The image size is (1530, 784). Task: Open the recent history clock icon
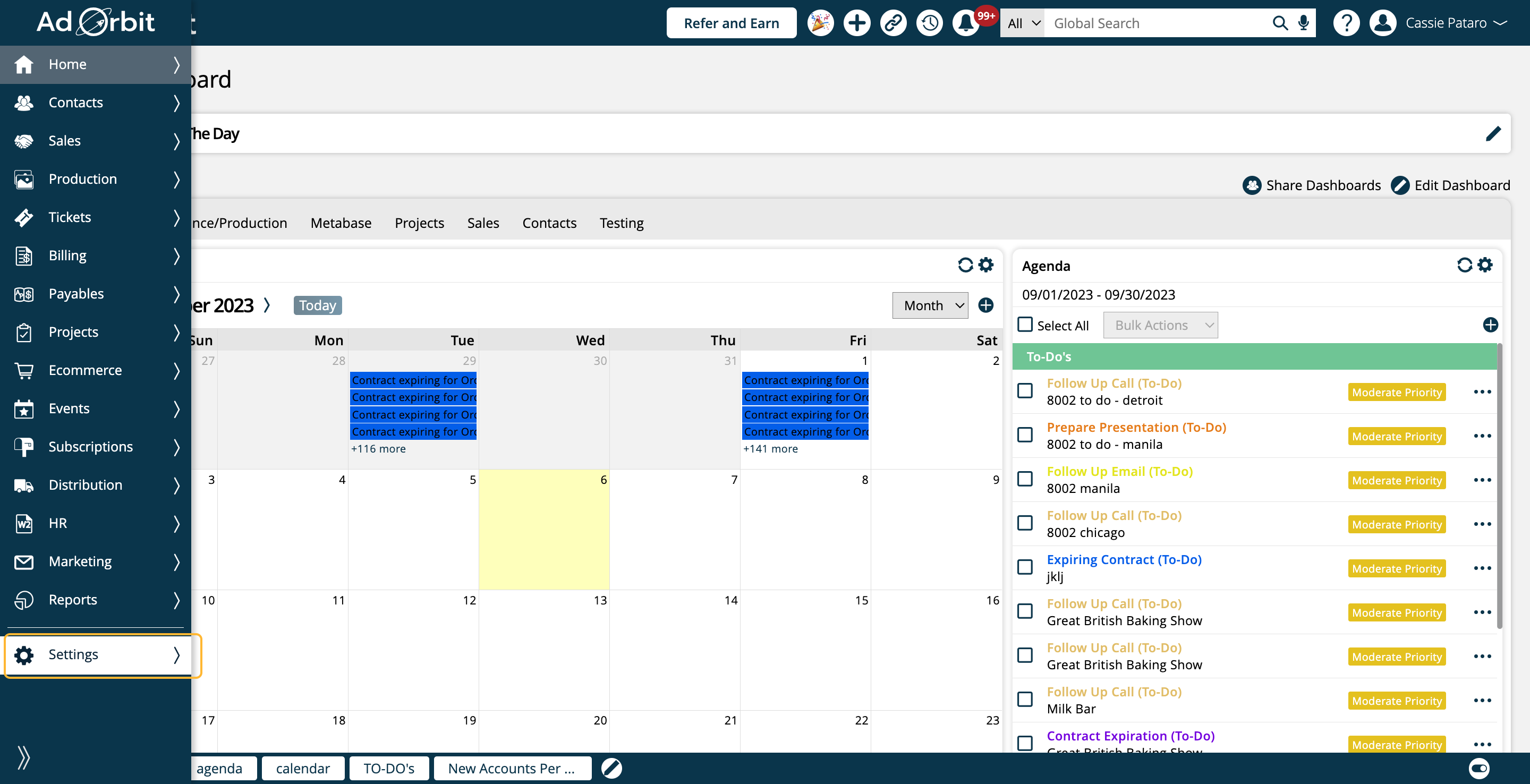click(x=930, y=23)
